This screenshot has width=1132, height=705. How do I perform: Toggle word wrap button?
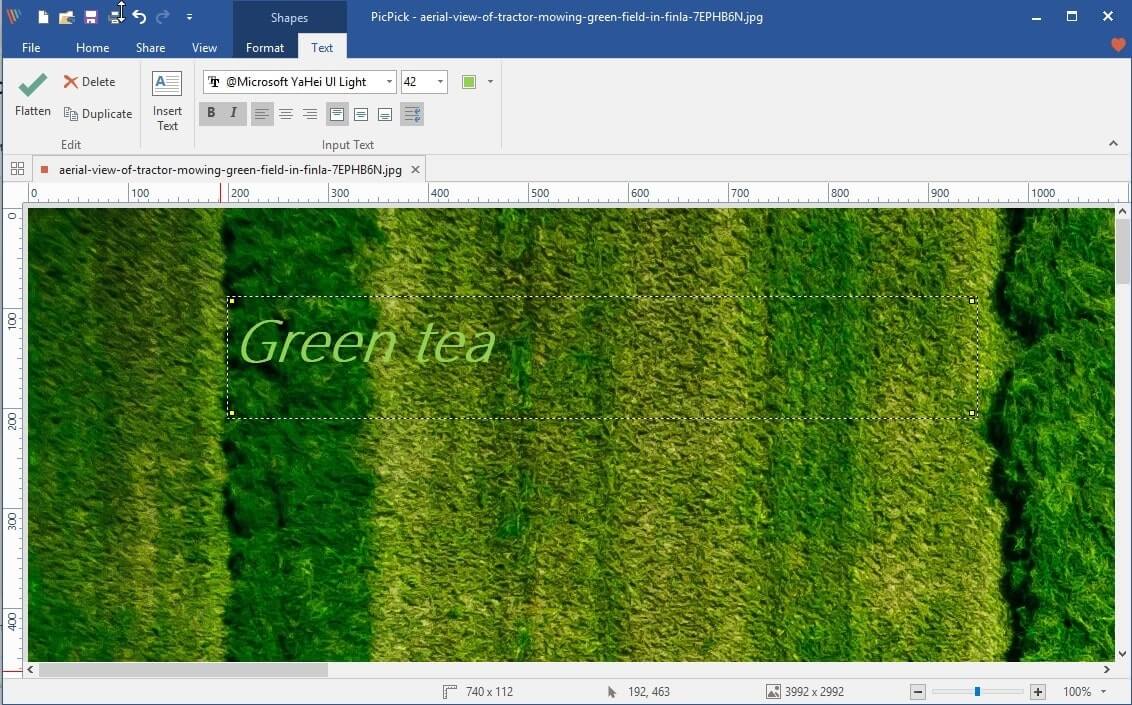click(412, 114)
